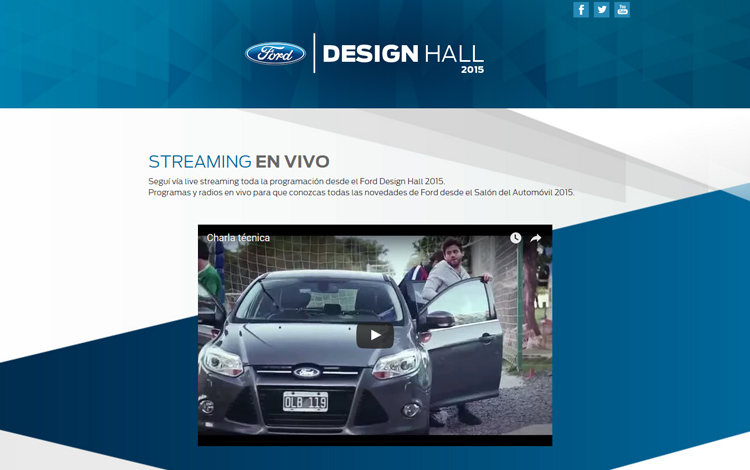Click the OLB 119 license plate in video
This screenshot has width=750, height=470.
tap(305, 401)
